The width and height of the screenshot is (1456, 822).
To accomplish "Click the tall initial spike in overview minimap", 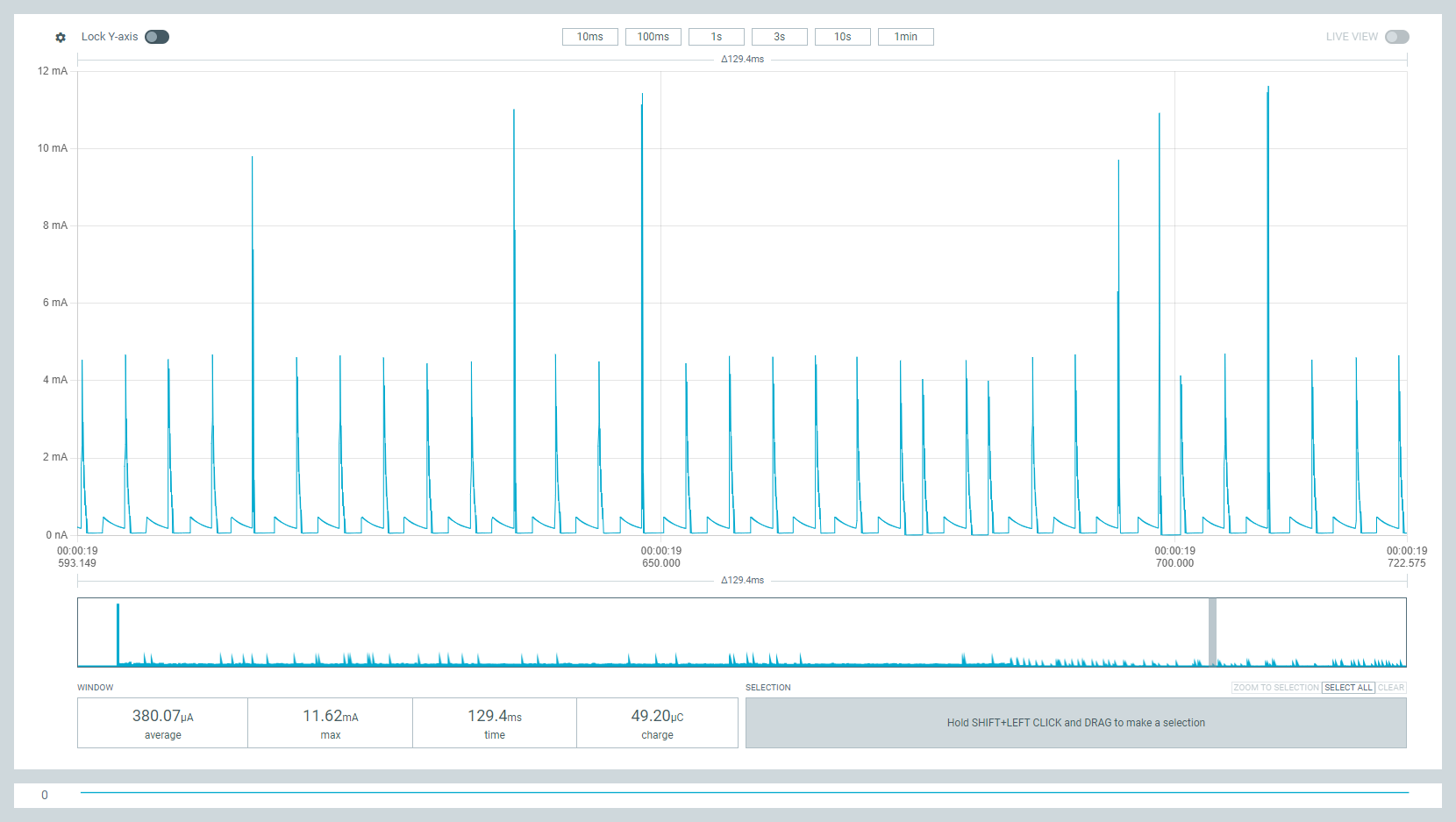I will click(118, 633).
